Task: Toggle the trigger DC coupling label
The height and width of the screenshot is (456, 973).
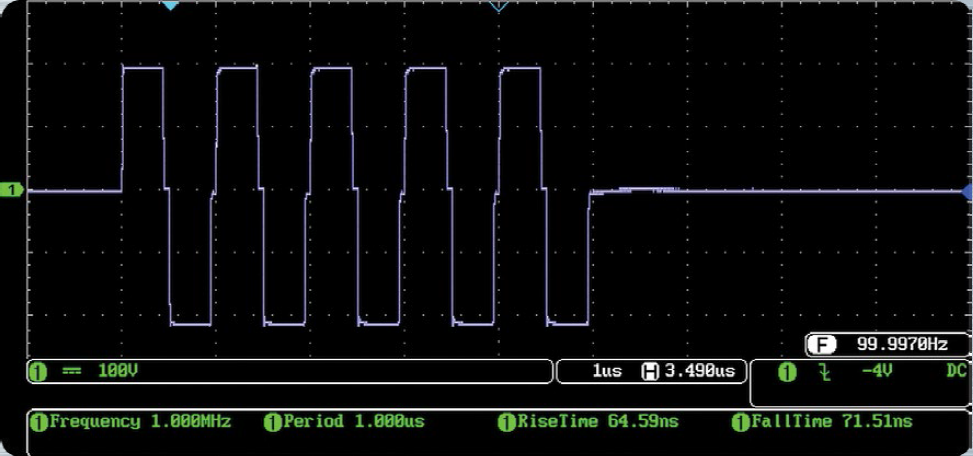Action: click(x=956, y=372)
